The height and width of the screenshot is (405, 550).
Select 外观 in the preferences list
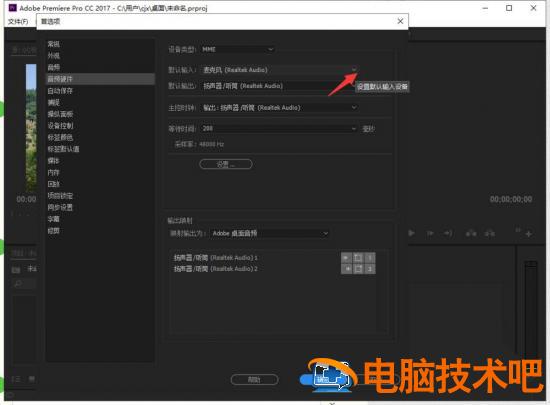(x=54, y=56)
